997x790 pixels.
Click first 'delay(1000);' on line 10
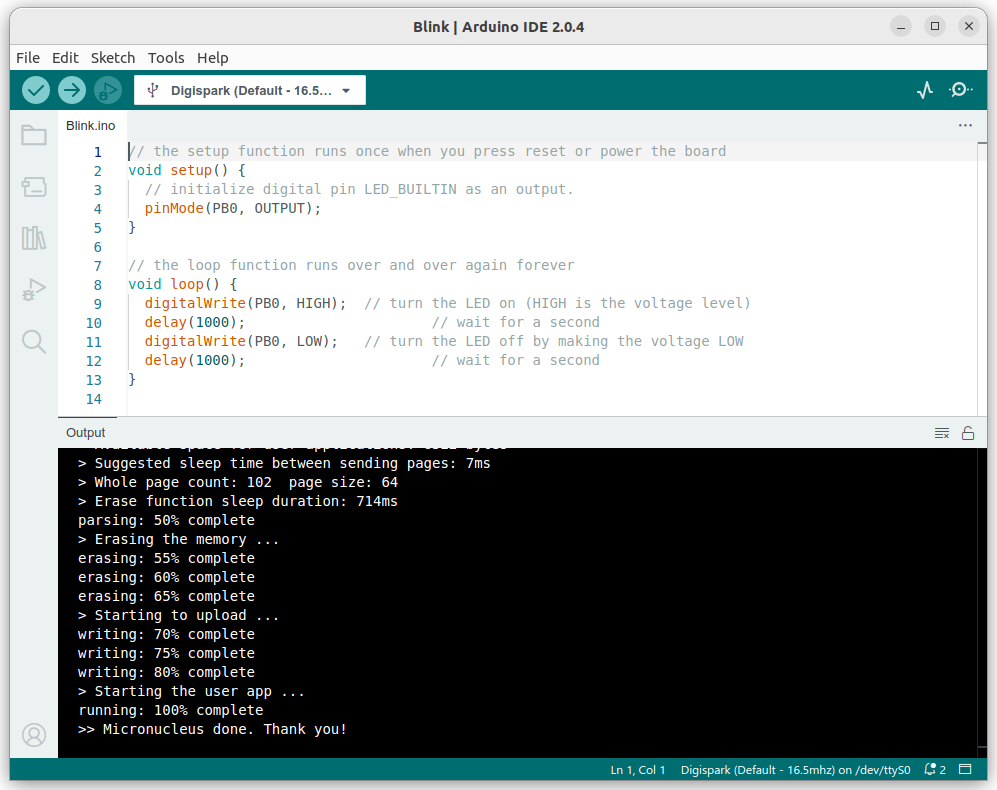click(x=195, y=322)
